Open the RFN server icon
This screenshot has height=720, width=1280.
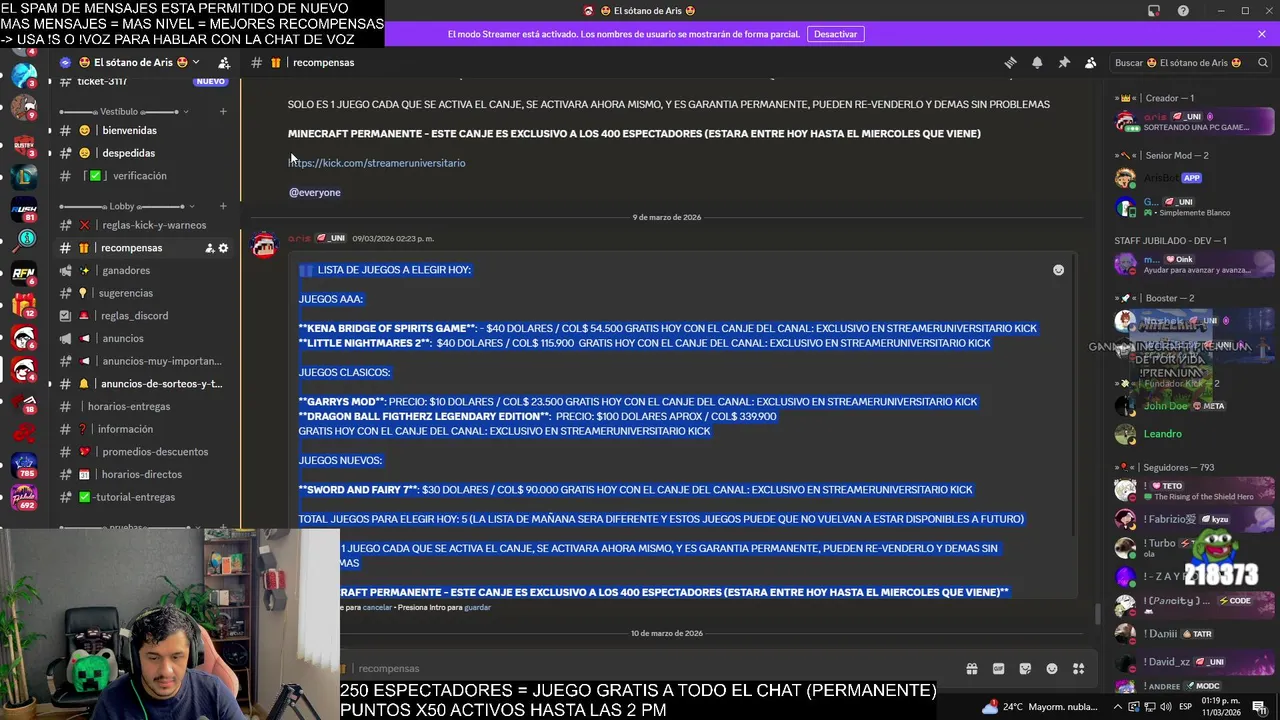click(x=24, y=273)
